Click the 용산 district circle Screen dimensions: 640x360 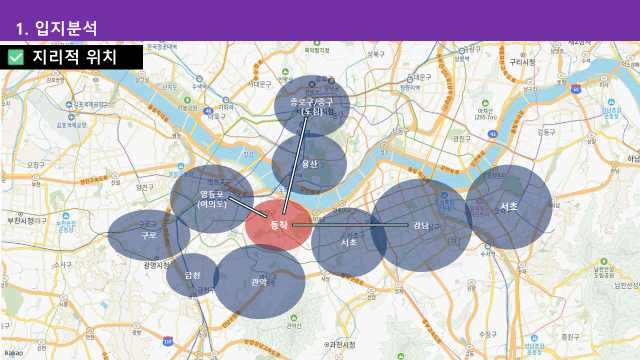pyautogui.click(x=309, y=164)
